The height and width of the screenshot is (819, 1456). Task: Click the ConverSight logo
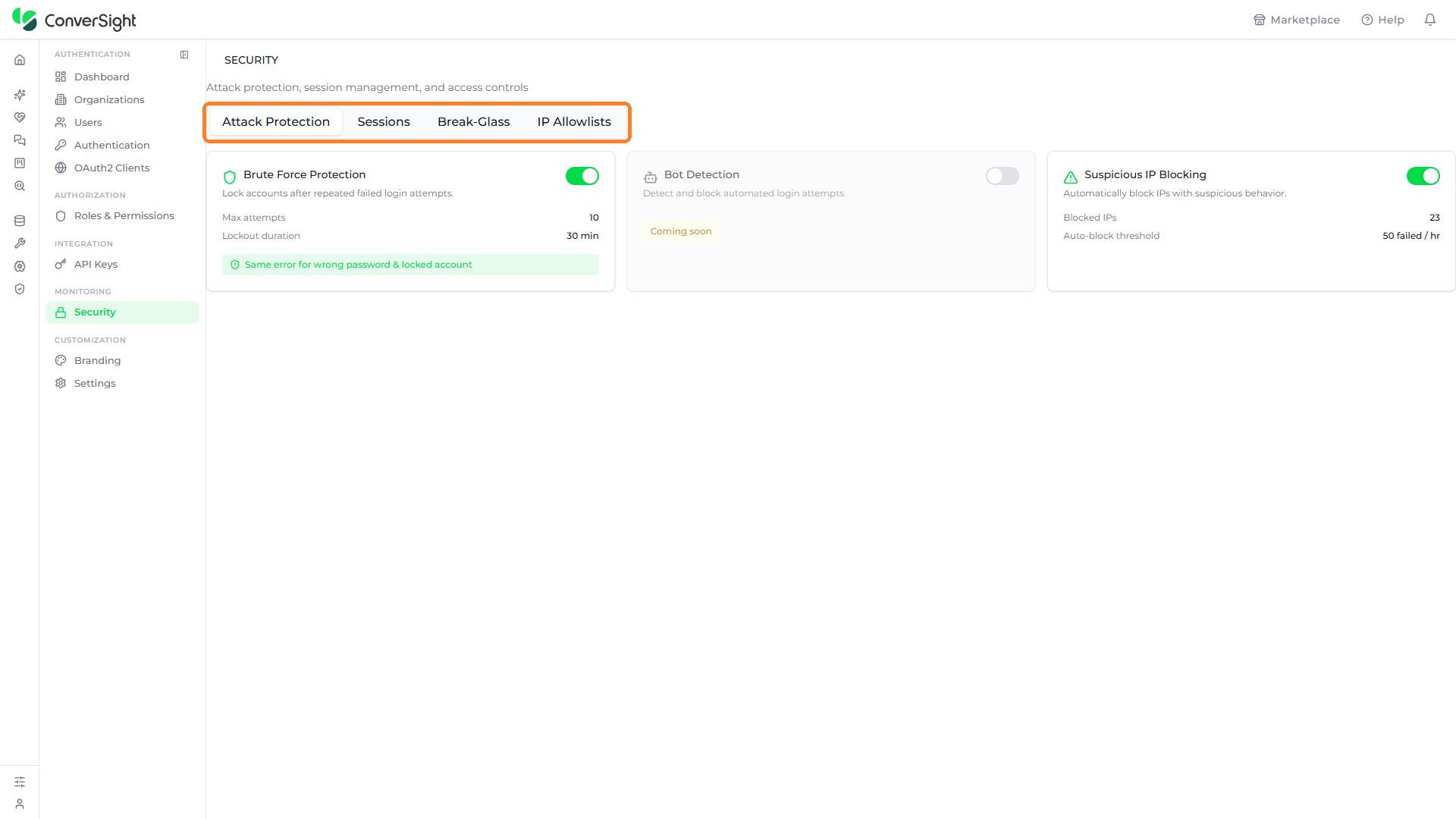tap(74, 20)
